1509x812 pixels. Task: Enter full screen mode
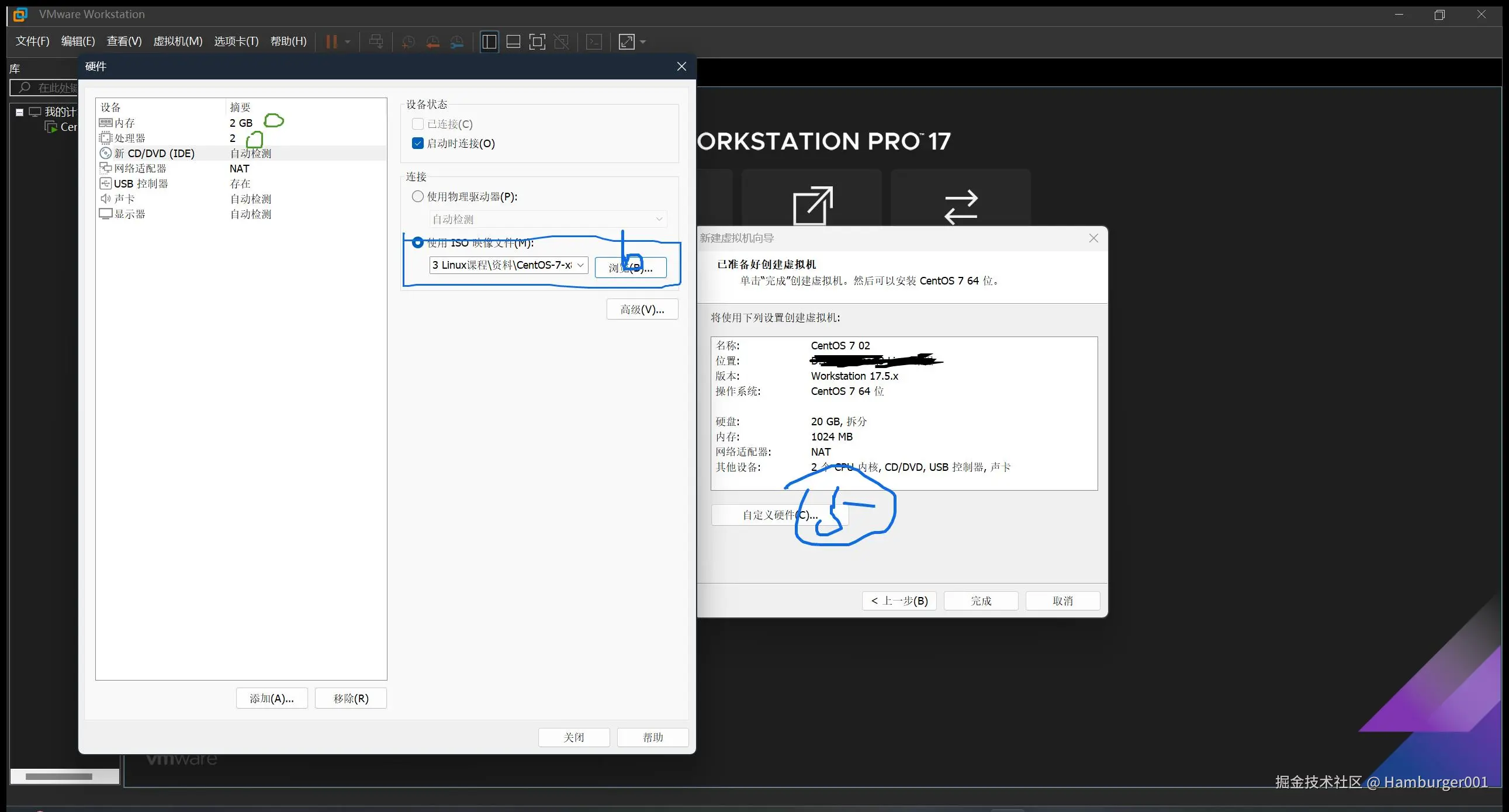pos(537,41)
